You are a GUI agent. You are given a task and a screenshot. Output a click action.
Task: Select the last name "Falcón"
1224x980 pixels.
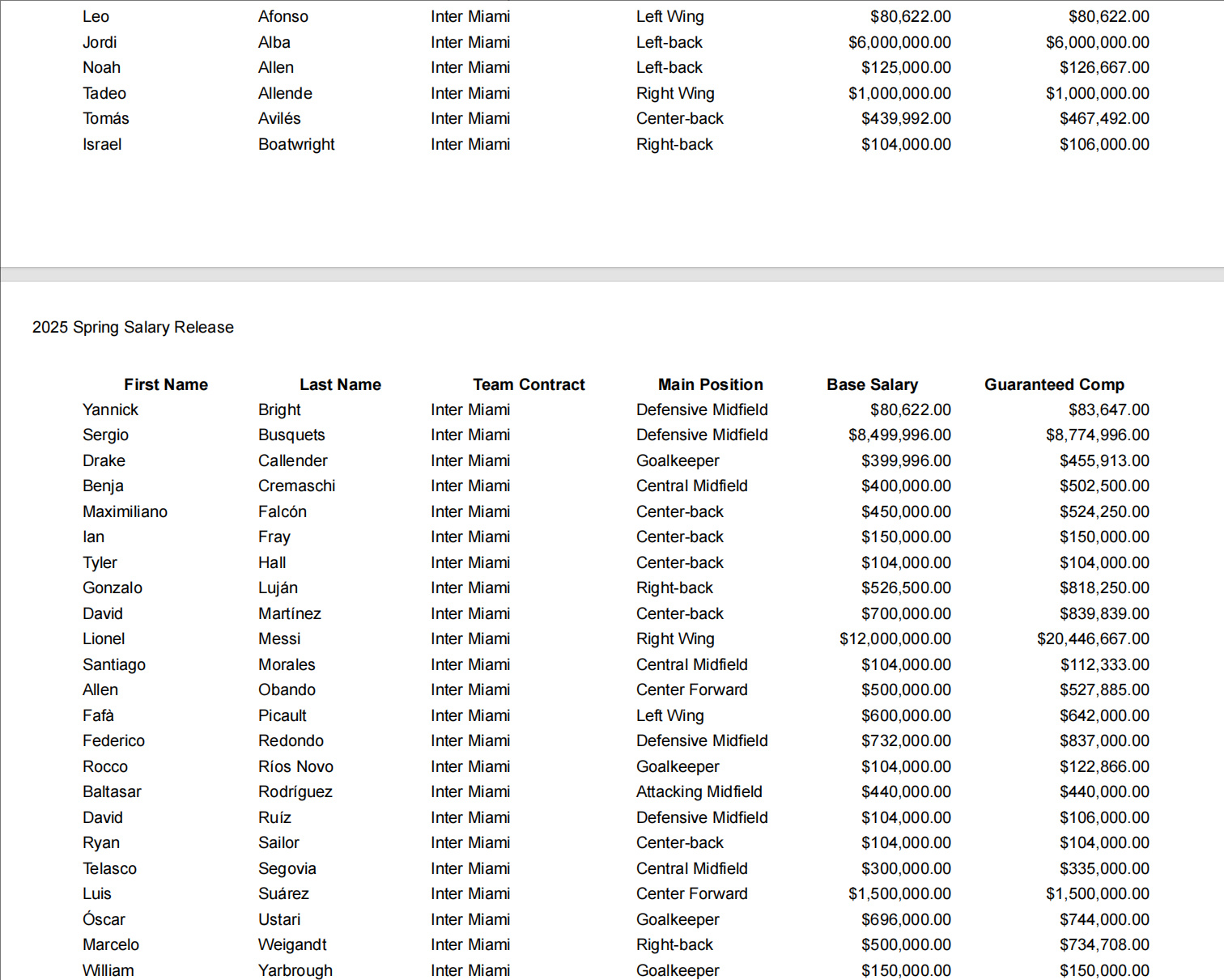[283, 511]
